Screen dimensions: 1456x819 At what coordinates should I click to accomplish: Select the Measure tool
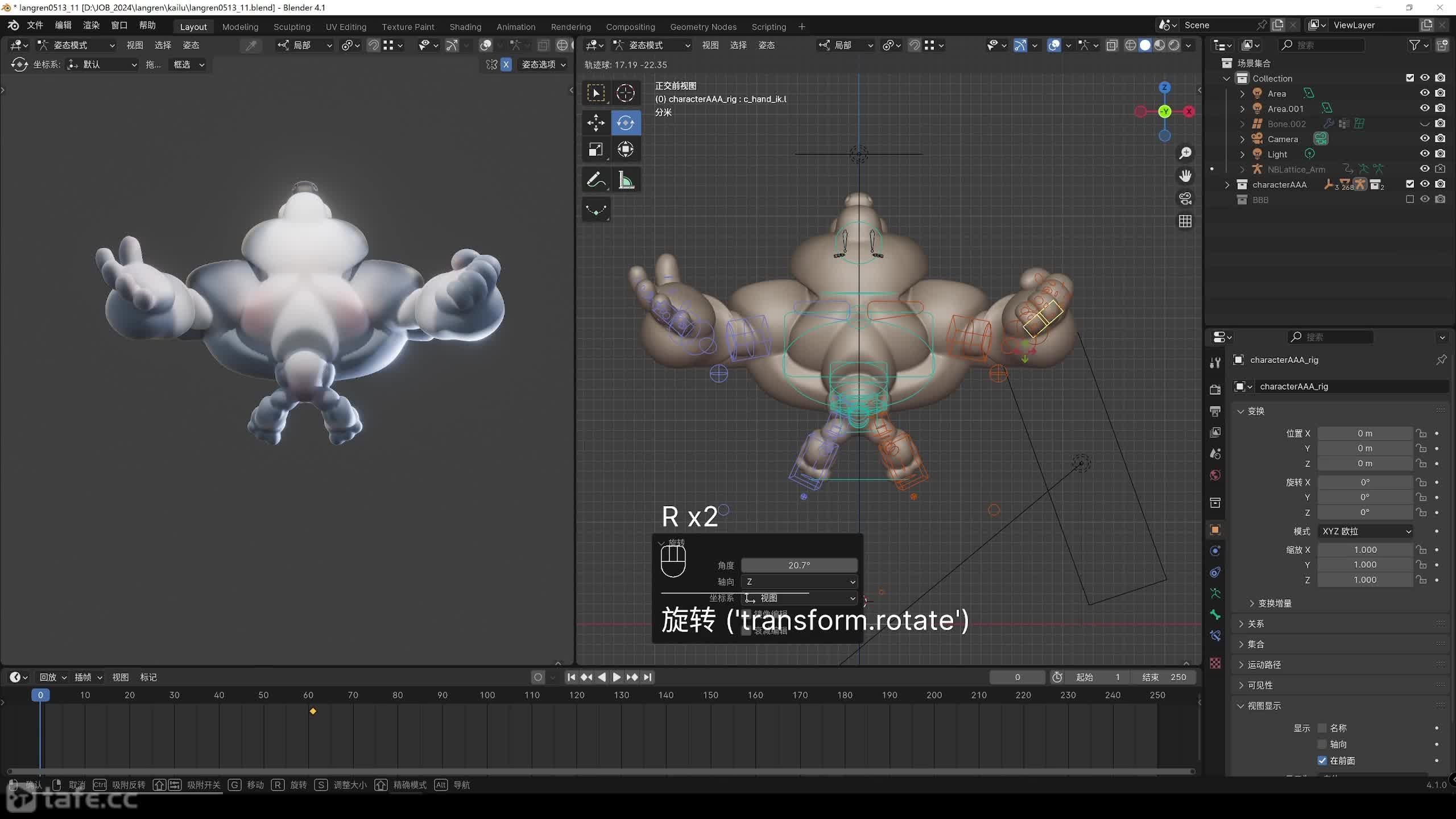626,180
